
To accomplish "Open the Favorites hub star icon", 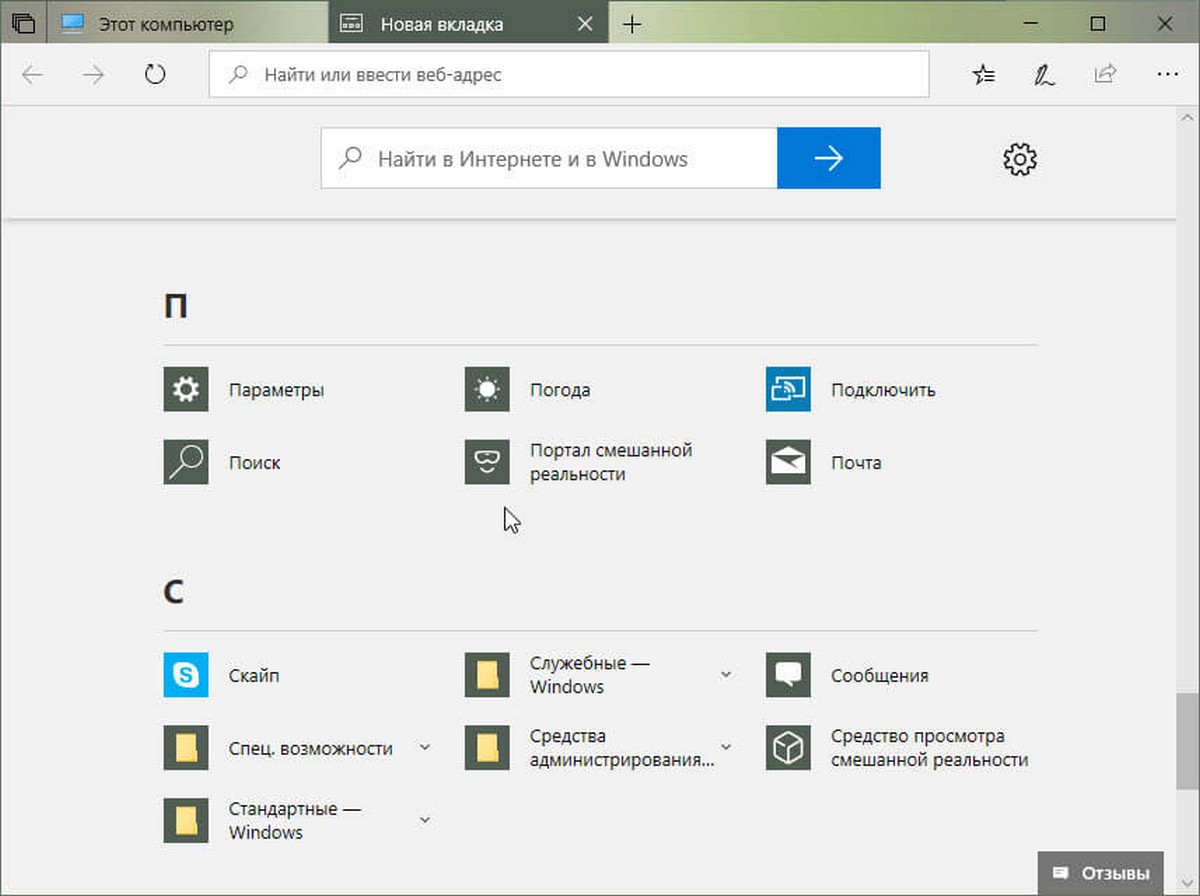I will tap(984, 74).
